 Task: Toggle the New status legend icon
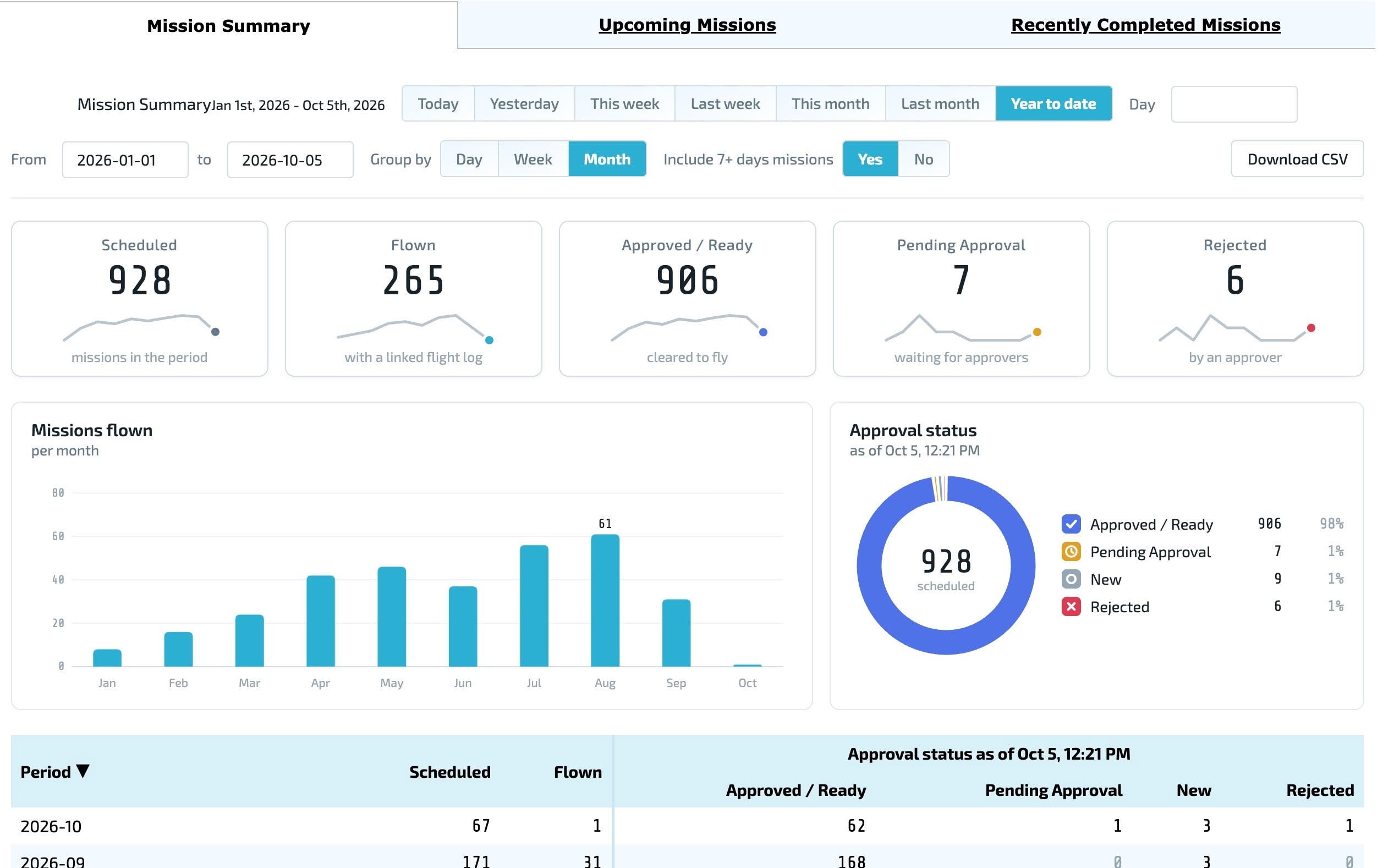tap(1071, 579)
